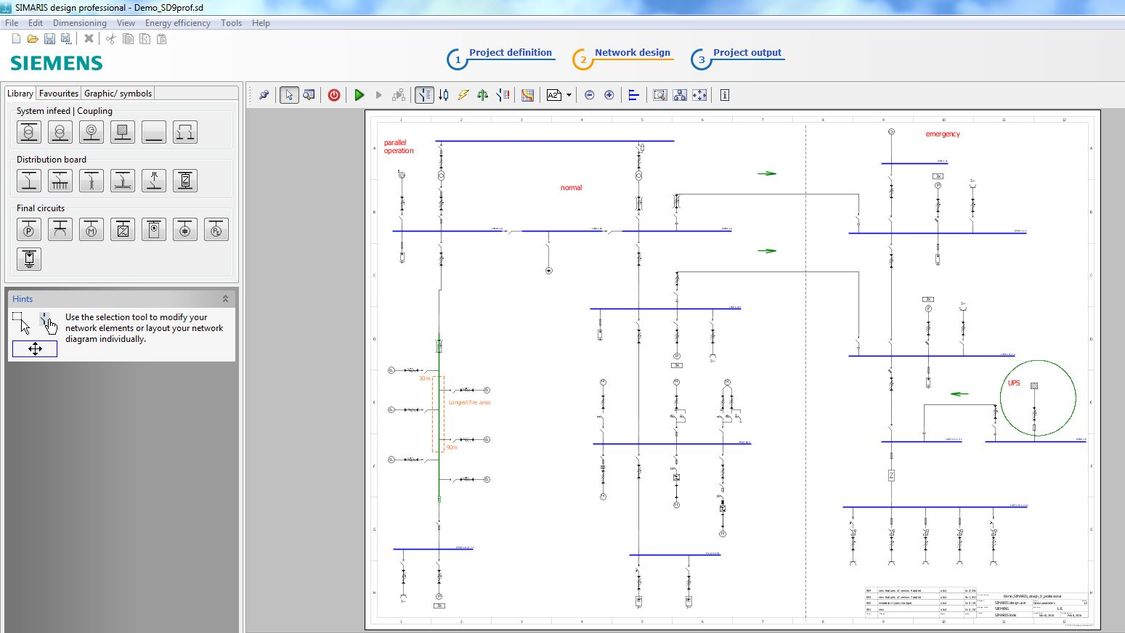Click the grey play button
Viewport: 1125px width, 633px height.
click(379, 95)
